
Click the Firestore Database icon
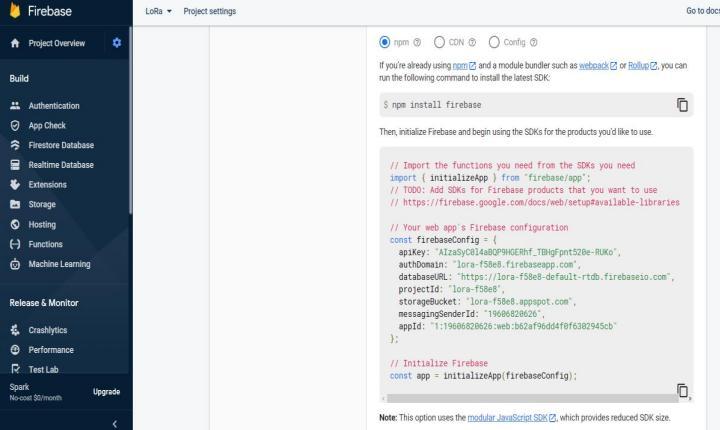click(x=15, y=145)
